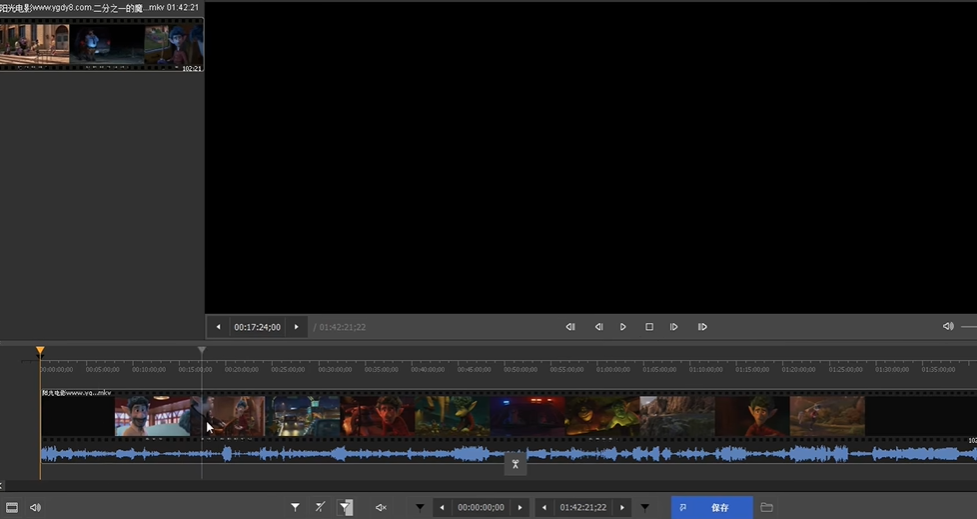Click the 01:00:00;00 mark on the ruler
The image size is (977, 519).
613,369
